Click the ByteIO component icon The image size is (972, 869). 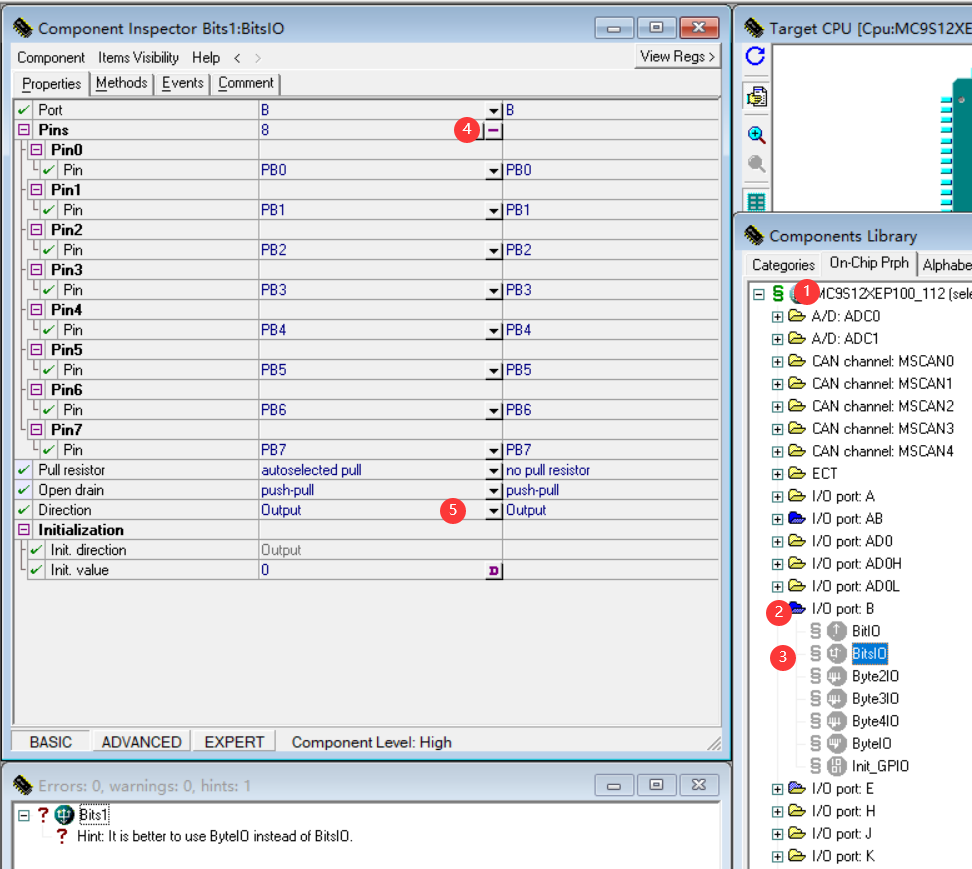coord(836,743)
